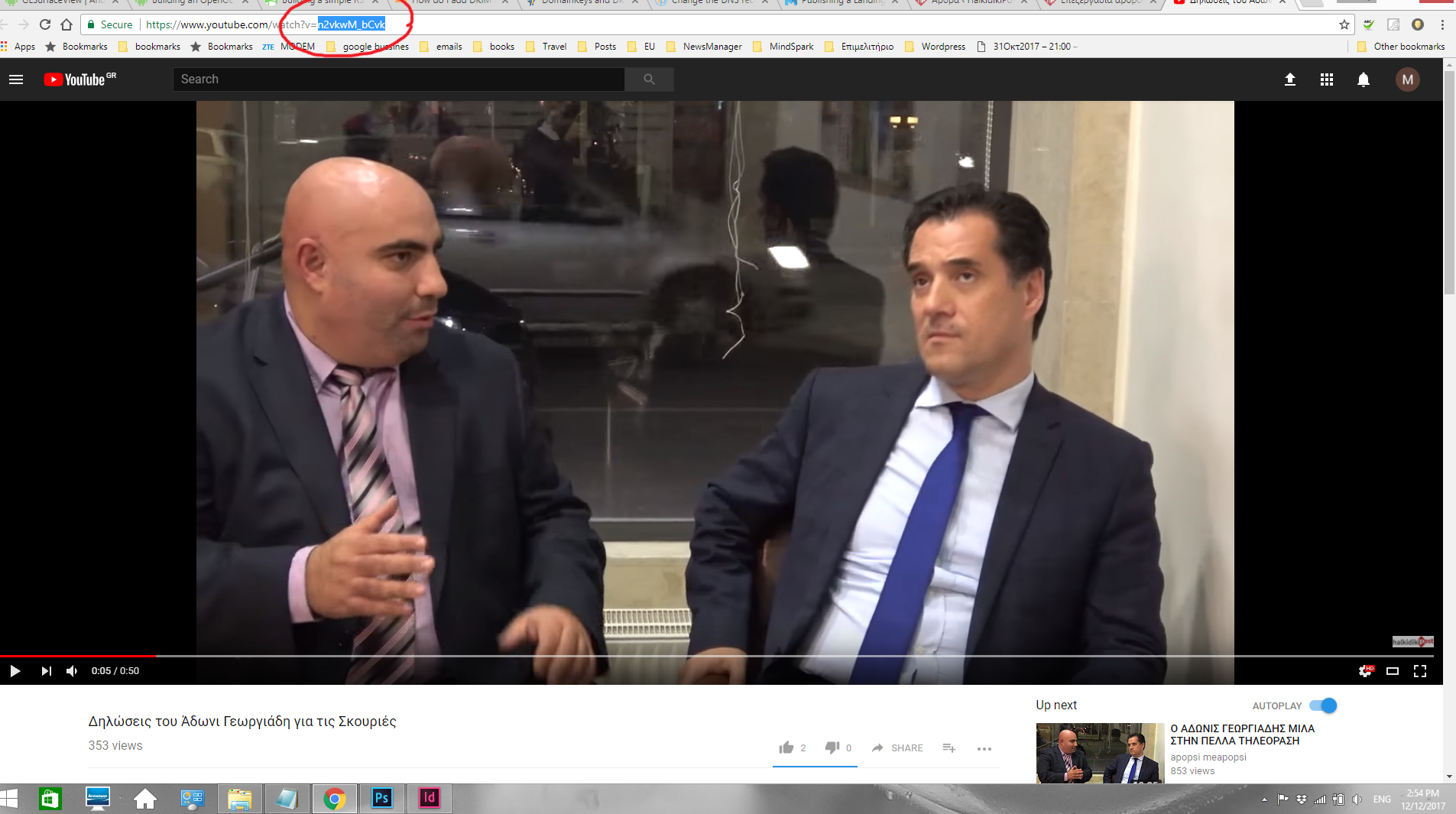
Task: Open the more actions ellipsis menu
Action: [984, 748]
